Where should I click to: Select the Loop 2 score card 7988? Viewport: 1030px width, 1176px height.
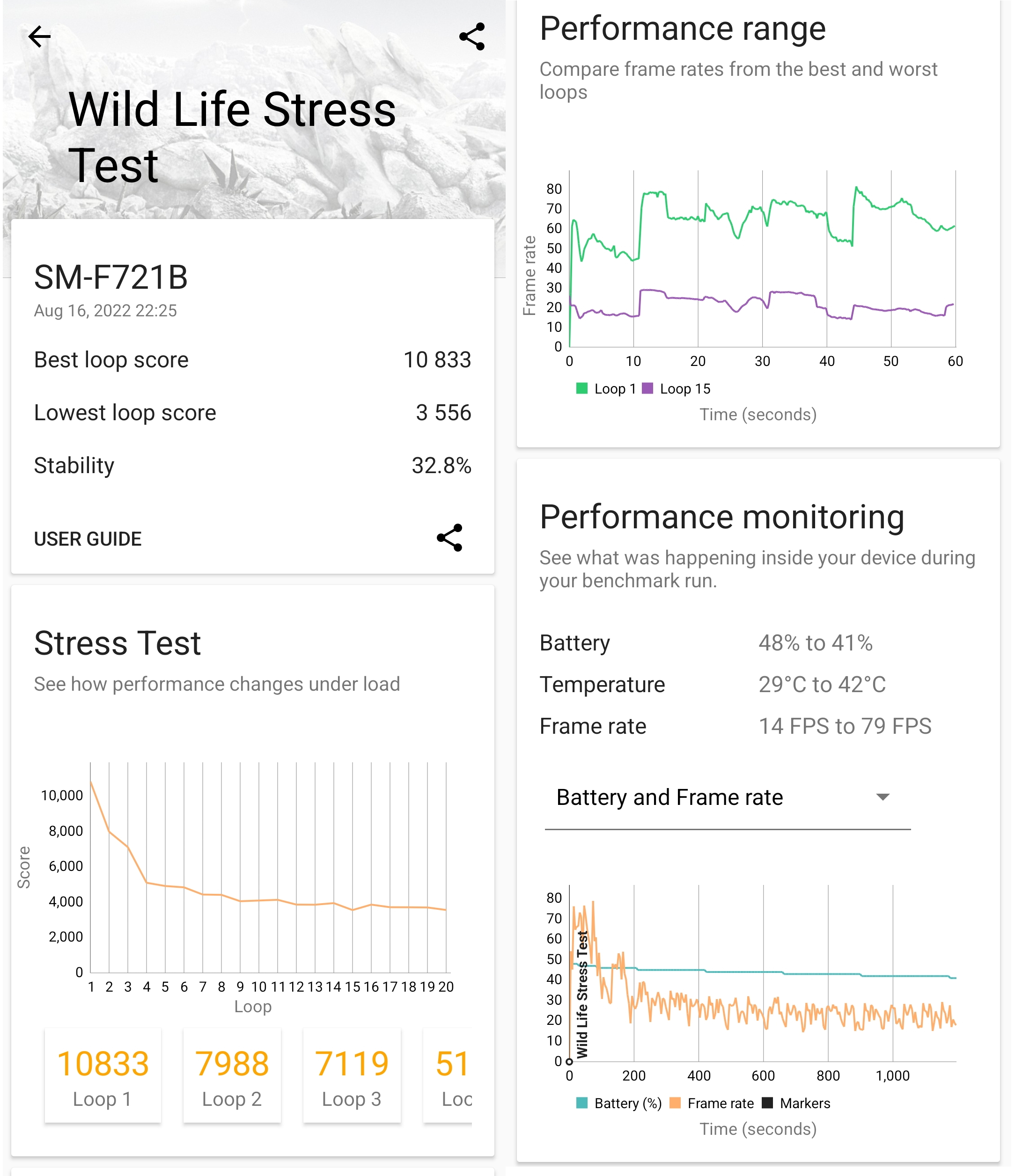pos(232,1075)
